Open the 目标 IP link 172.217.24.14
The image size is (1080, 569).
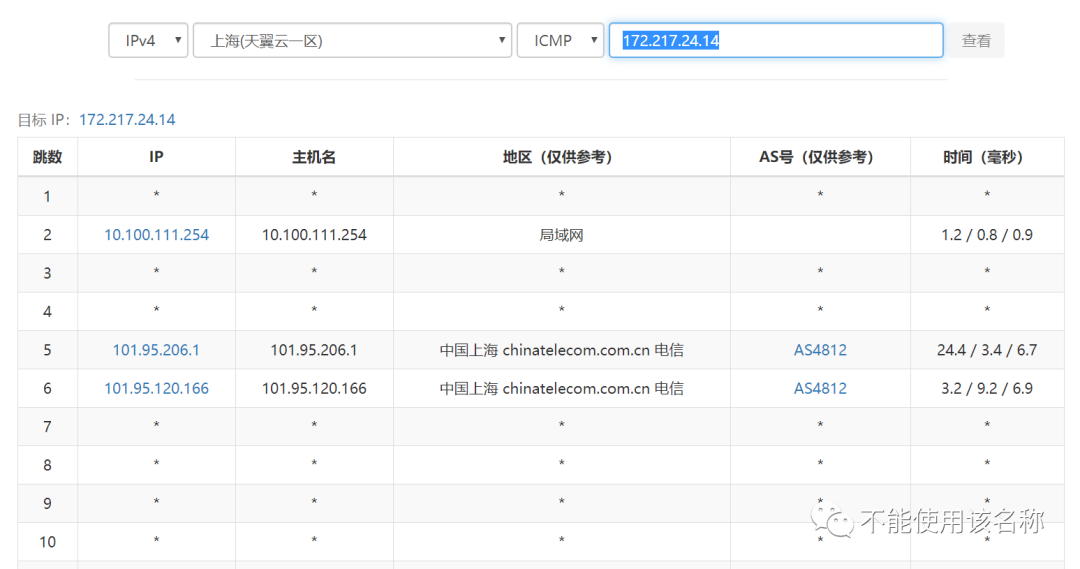(x=127, y=120)
